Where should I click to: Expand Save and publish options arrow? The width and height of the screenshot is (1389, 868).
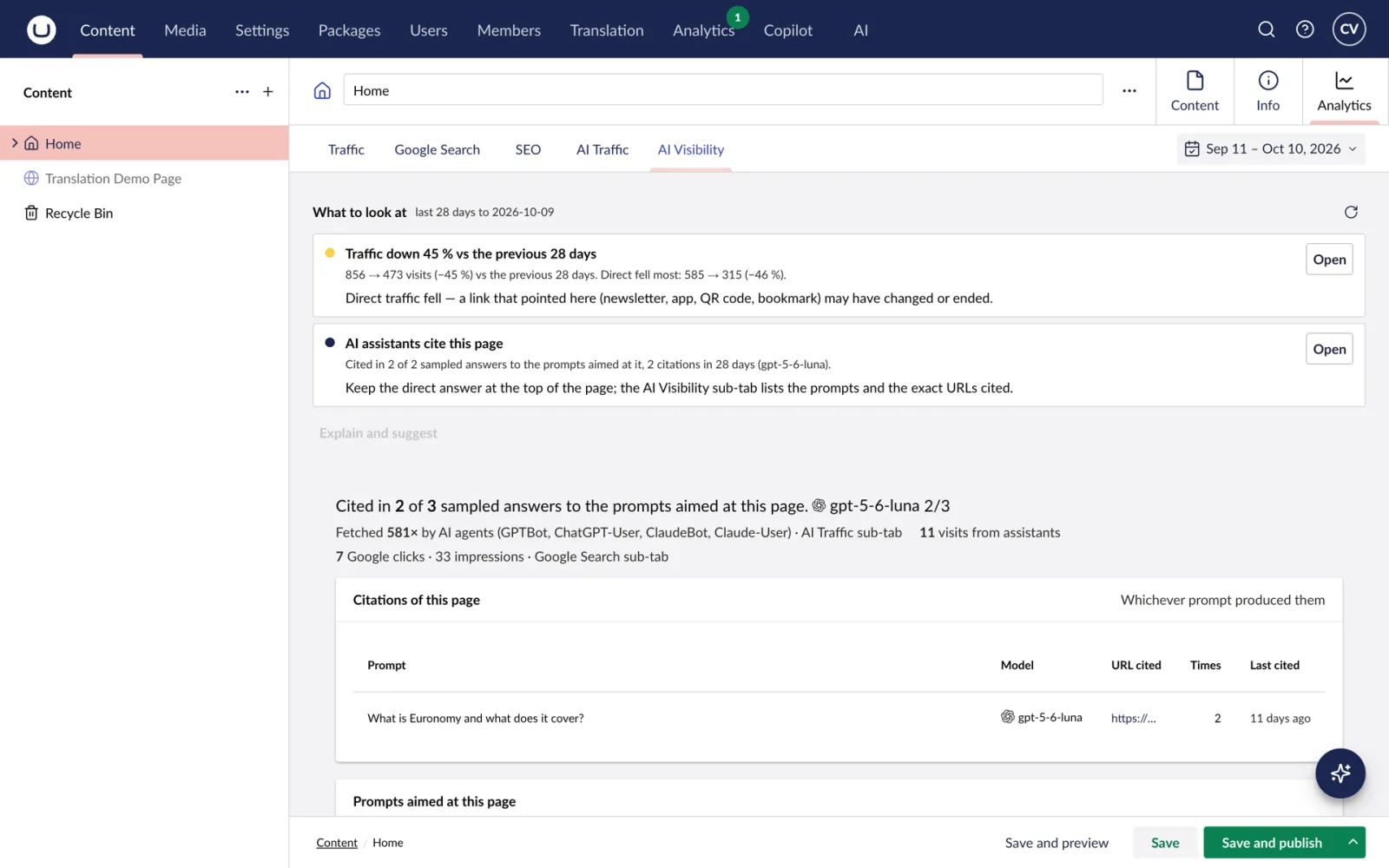click(1353, 843)
